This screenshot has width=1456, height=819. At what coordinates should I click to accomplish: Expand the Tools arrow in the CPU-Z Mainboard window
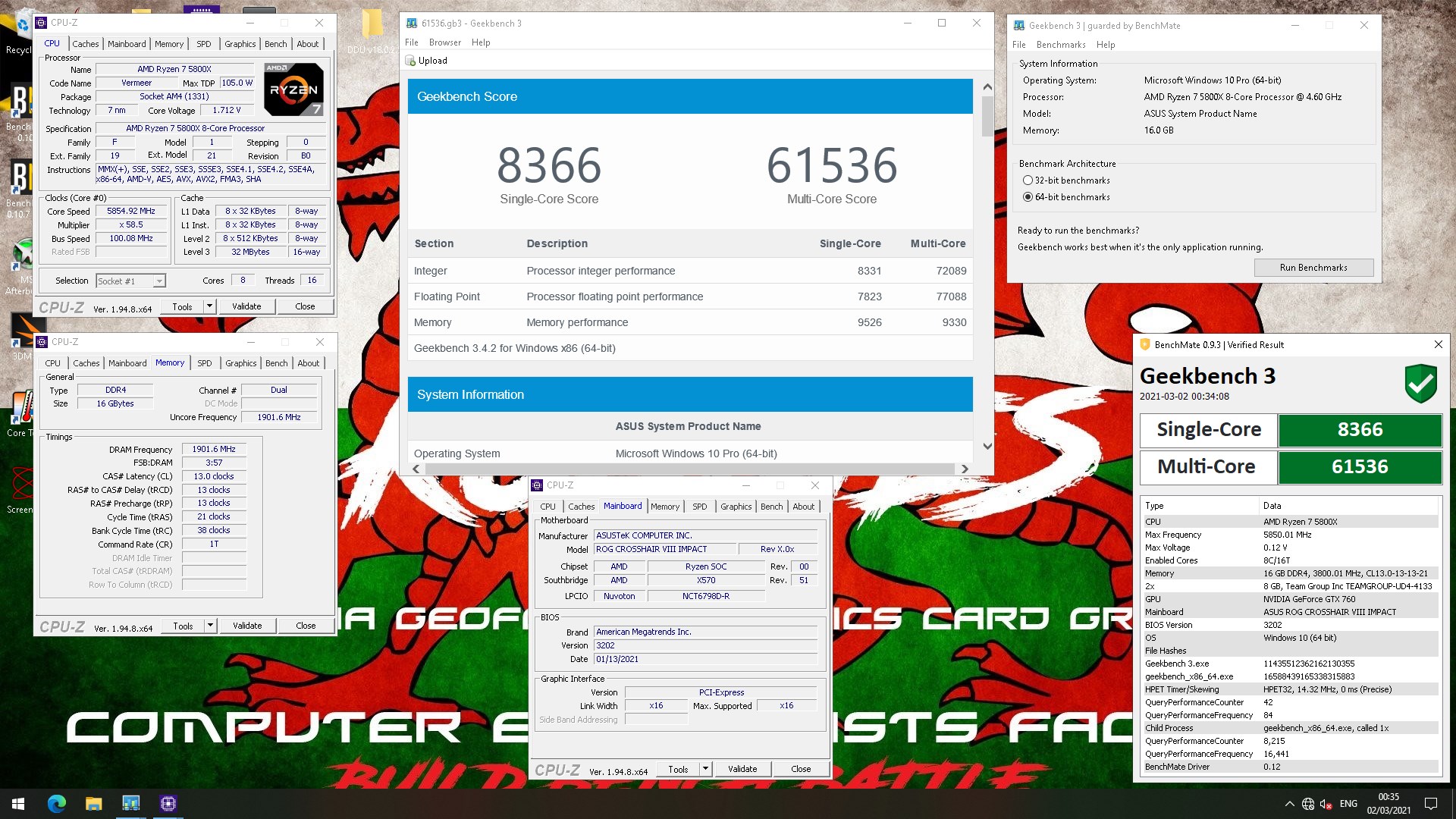click(x=705, y=769)
